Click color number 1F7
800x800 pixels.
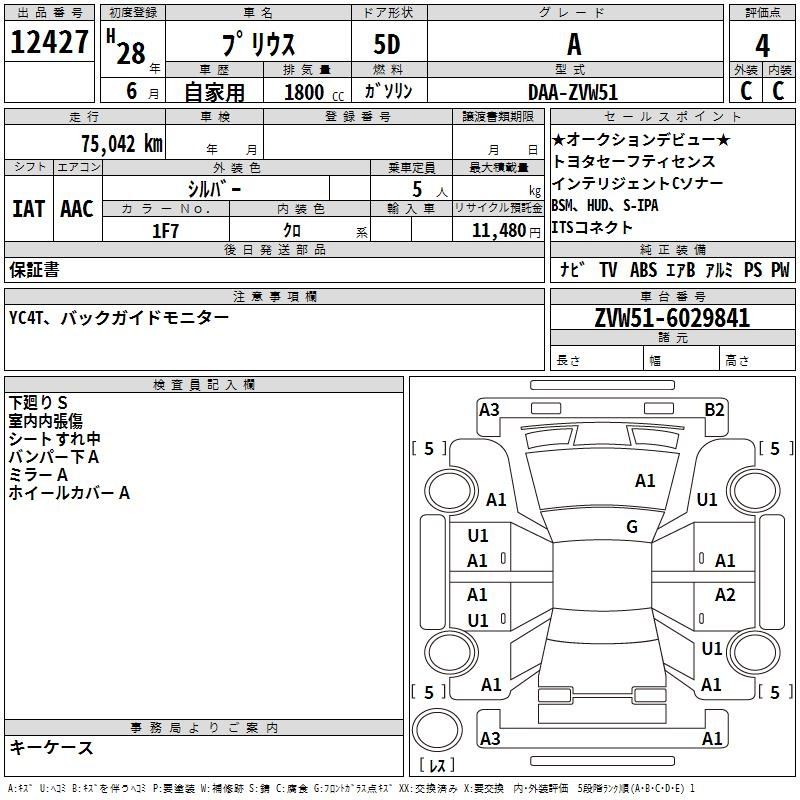pyautogui.click(x=165, y=230)
